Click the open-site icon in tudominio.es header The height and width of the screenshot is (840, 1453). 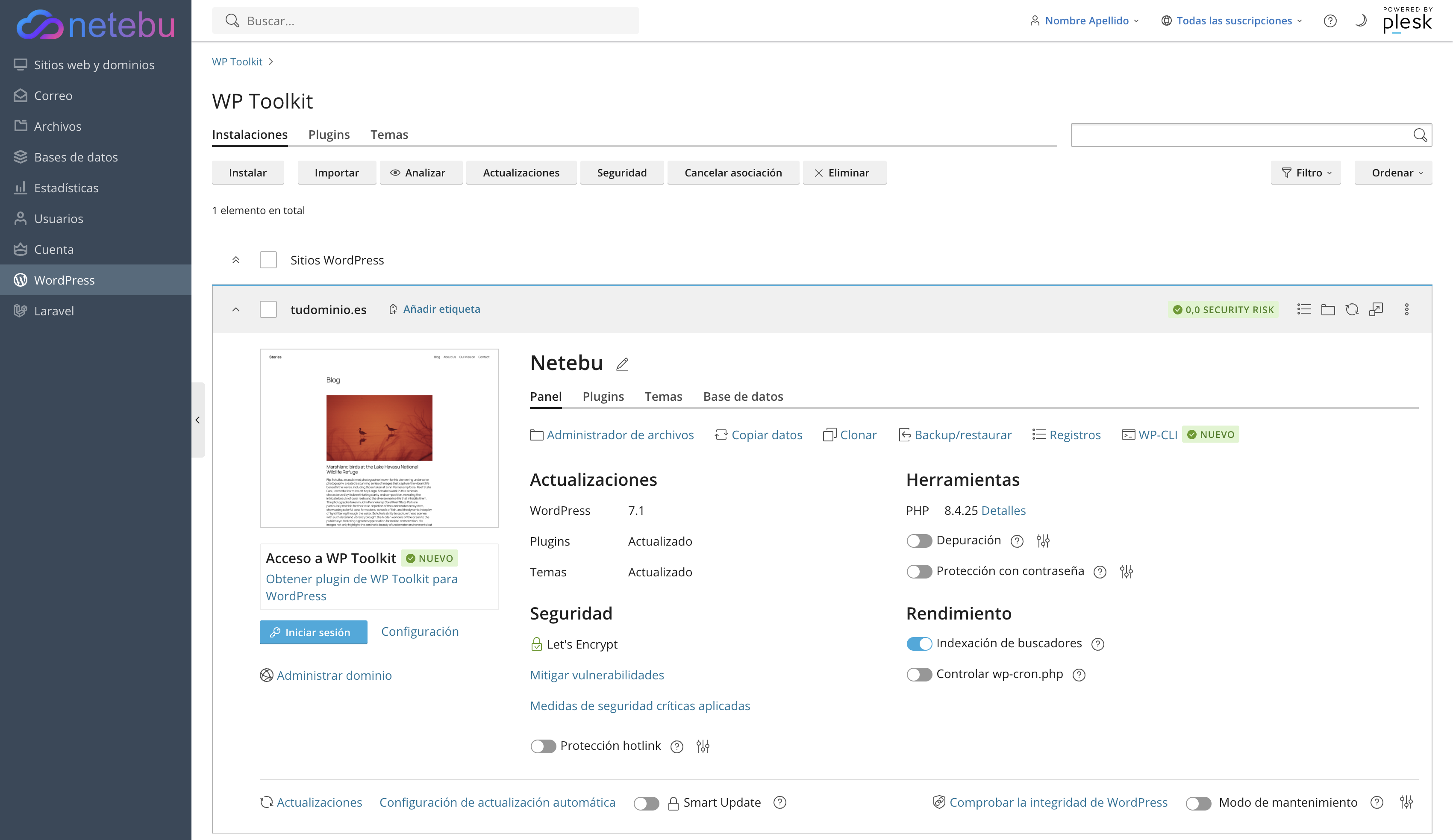click(x=1377, y=310)
